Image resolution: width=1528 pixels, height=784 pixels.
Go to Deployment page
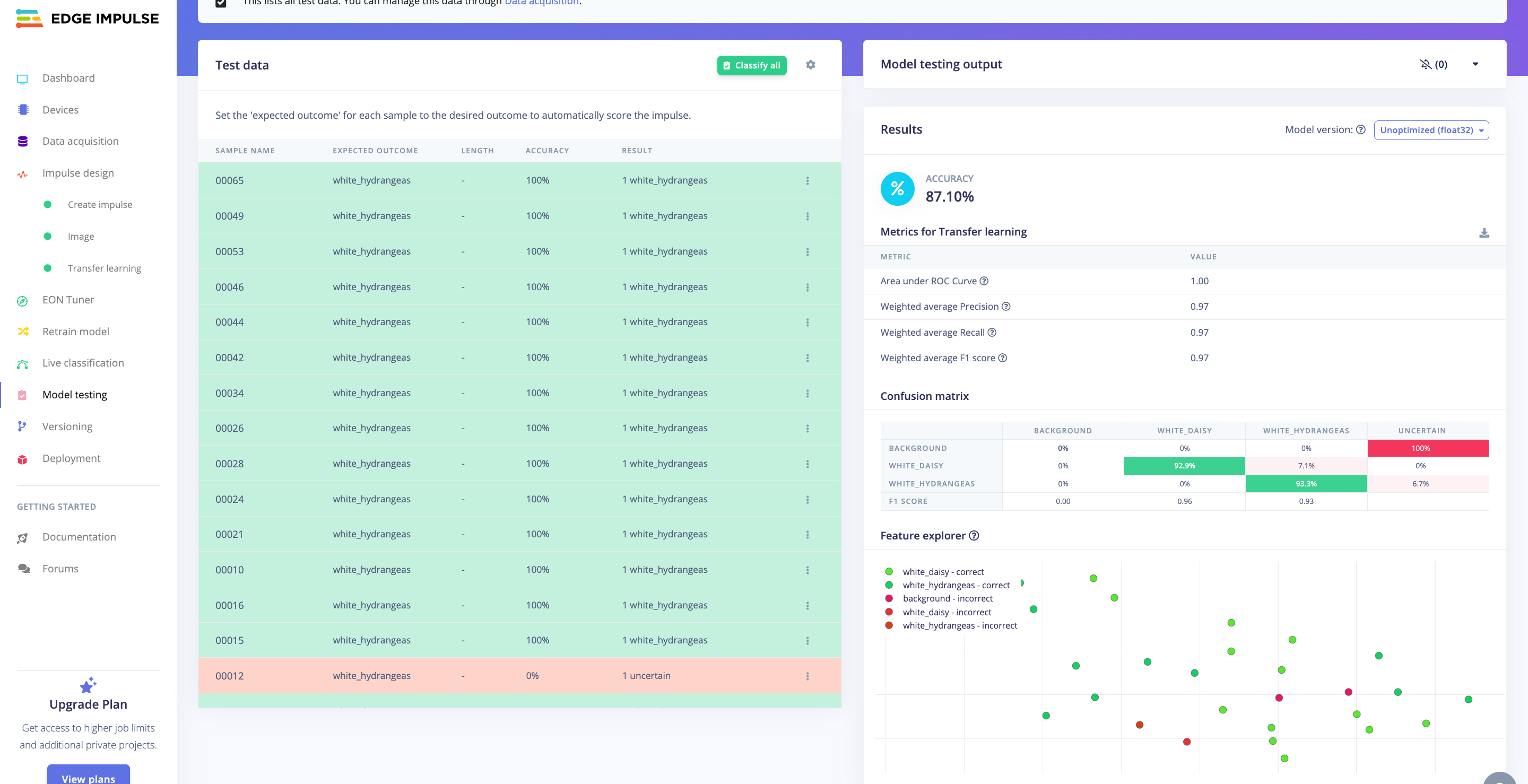tap(71, 458)
